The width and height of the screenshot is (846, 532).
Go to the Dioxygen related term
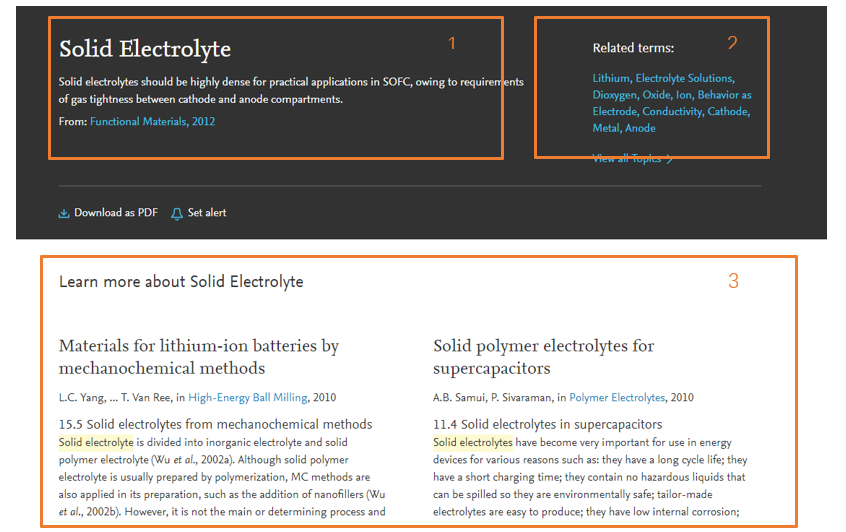coord(614,95)
